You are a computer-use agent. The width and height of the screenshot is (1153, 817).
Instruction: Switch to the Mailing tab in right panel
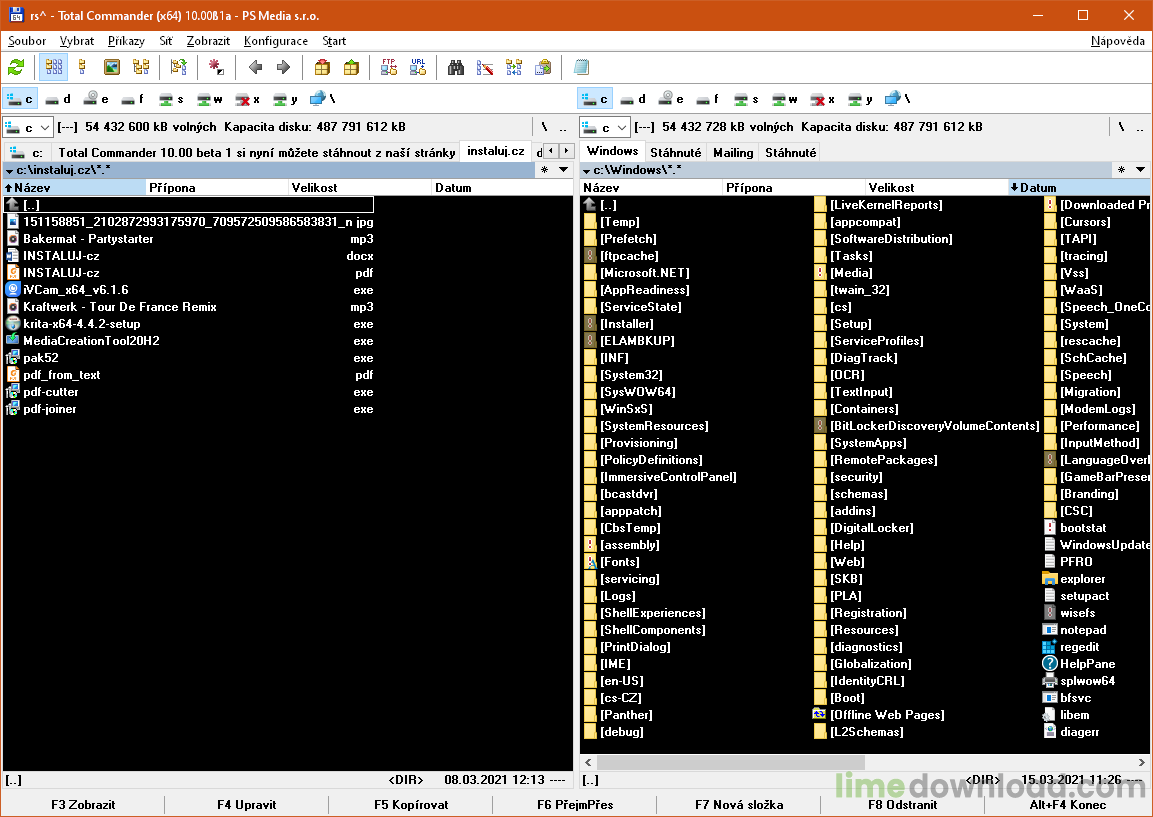tap(733, 152)
